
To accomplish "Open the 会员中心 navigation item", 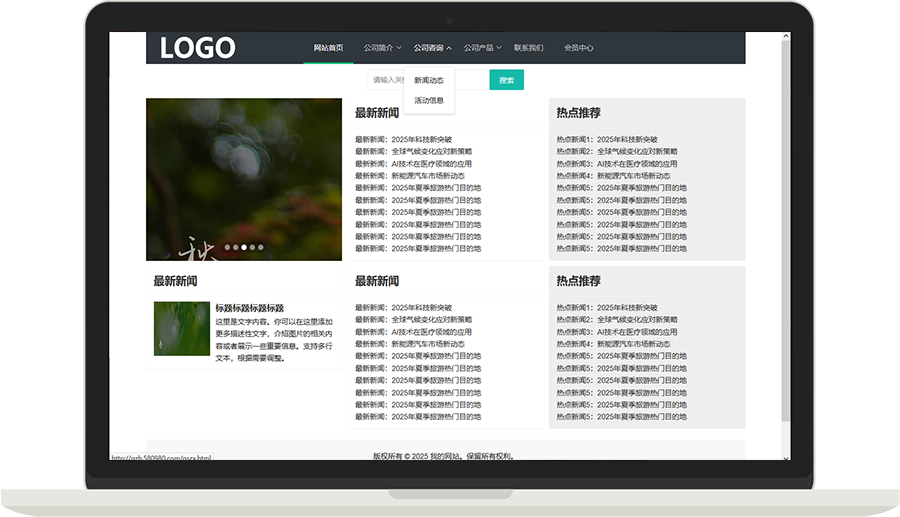I will pos(578,48).
